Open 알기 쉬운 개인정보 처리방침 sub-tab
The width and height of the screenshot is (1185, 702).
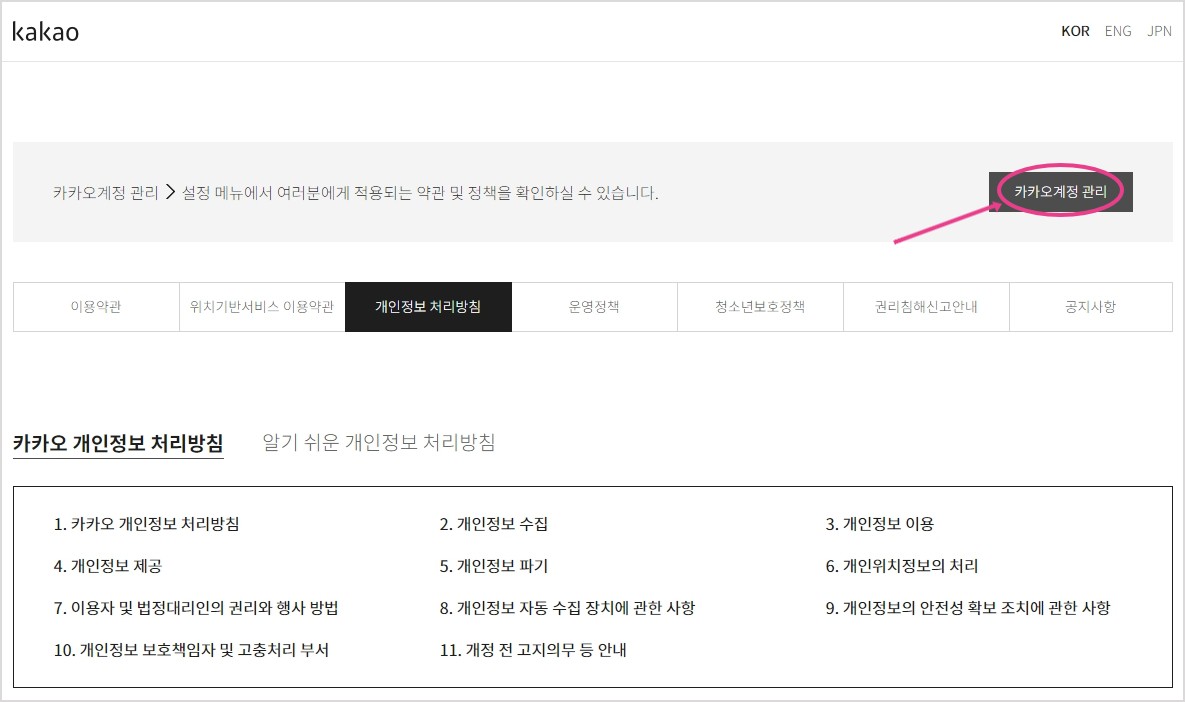point(379,442)
